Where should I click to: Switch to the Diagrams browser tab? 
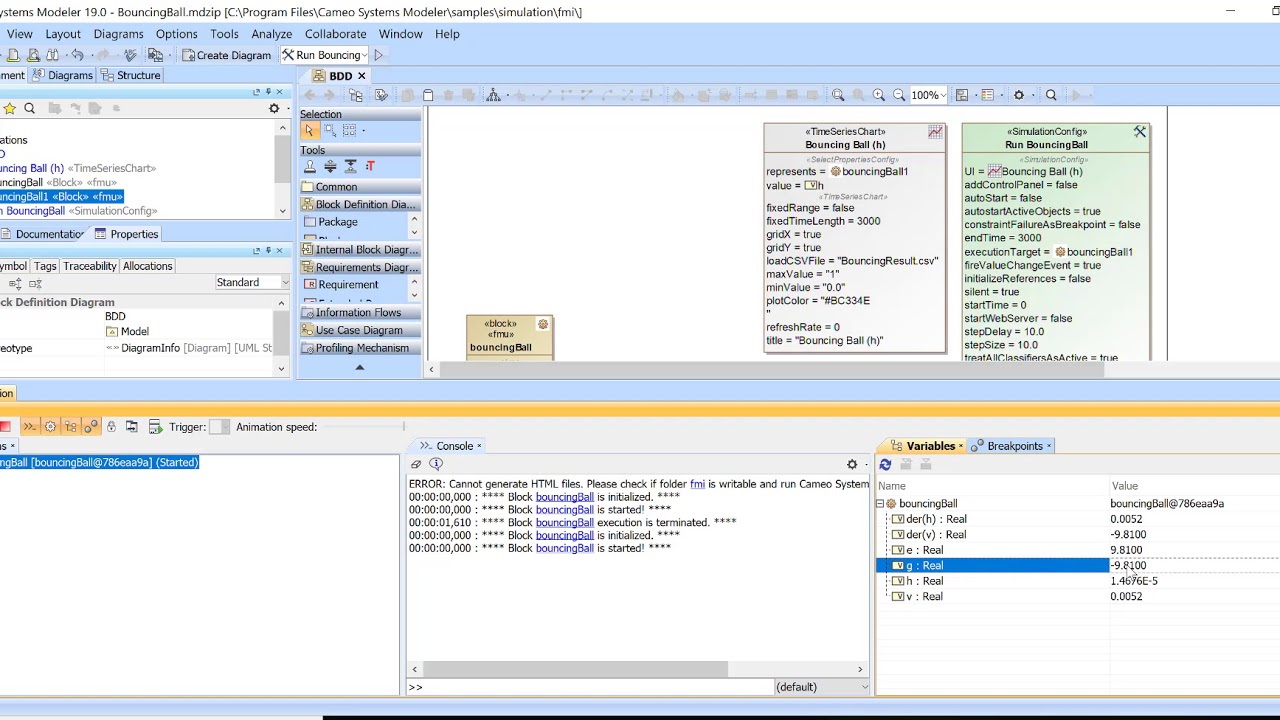(x=63, y=75)
